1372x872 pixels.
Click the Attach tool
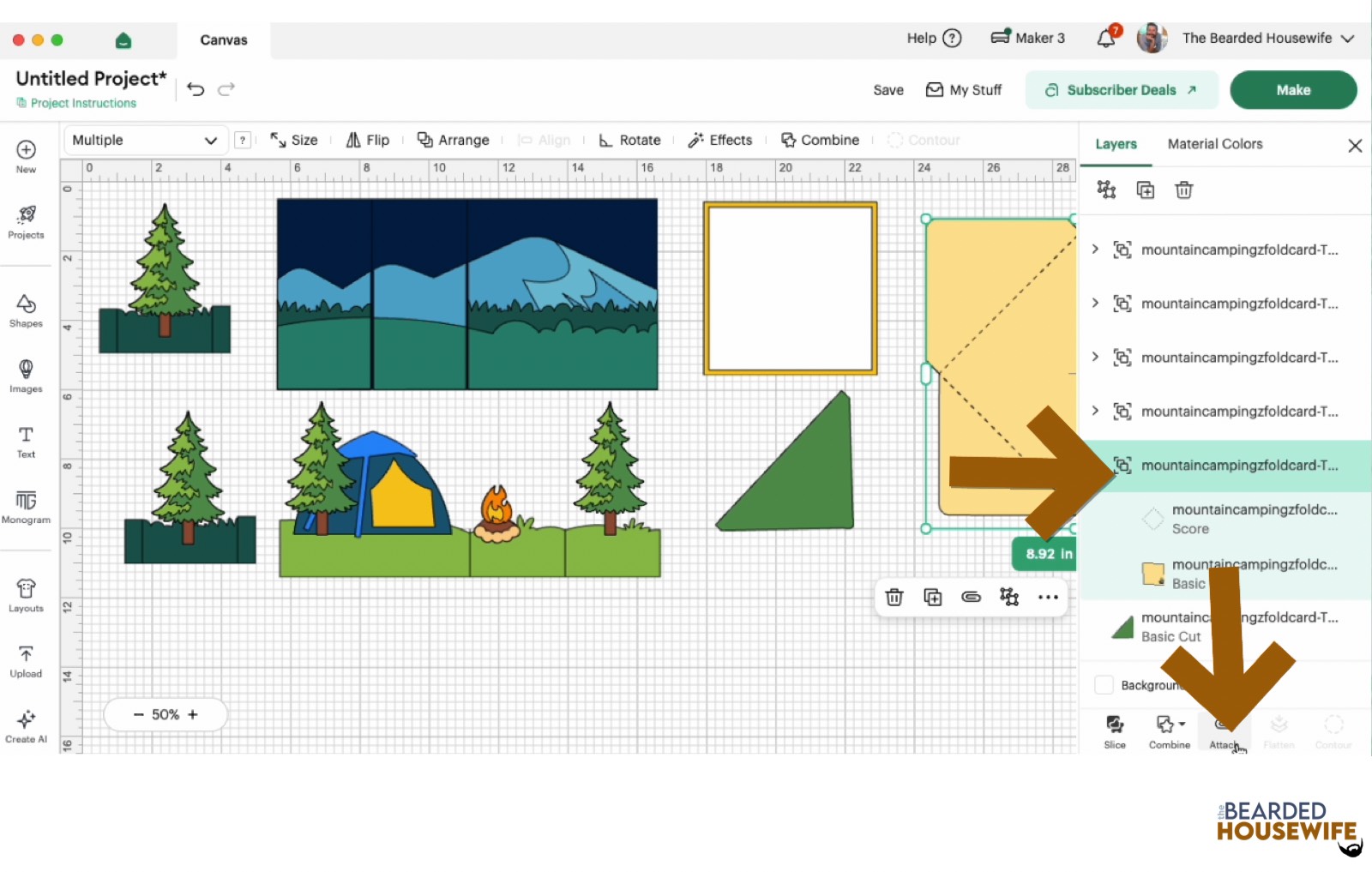[1224, 732]
